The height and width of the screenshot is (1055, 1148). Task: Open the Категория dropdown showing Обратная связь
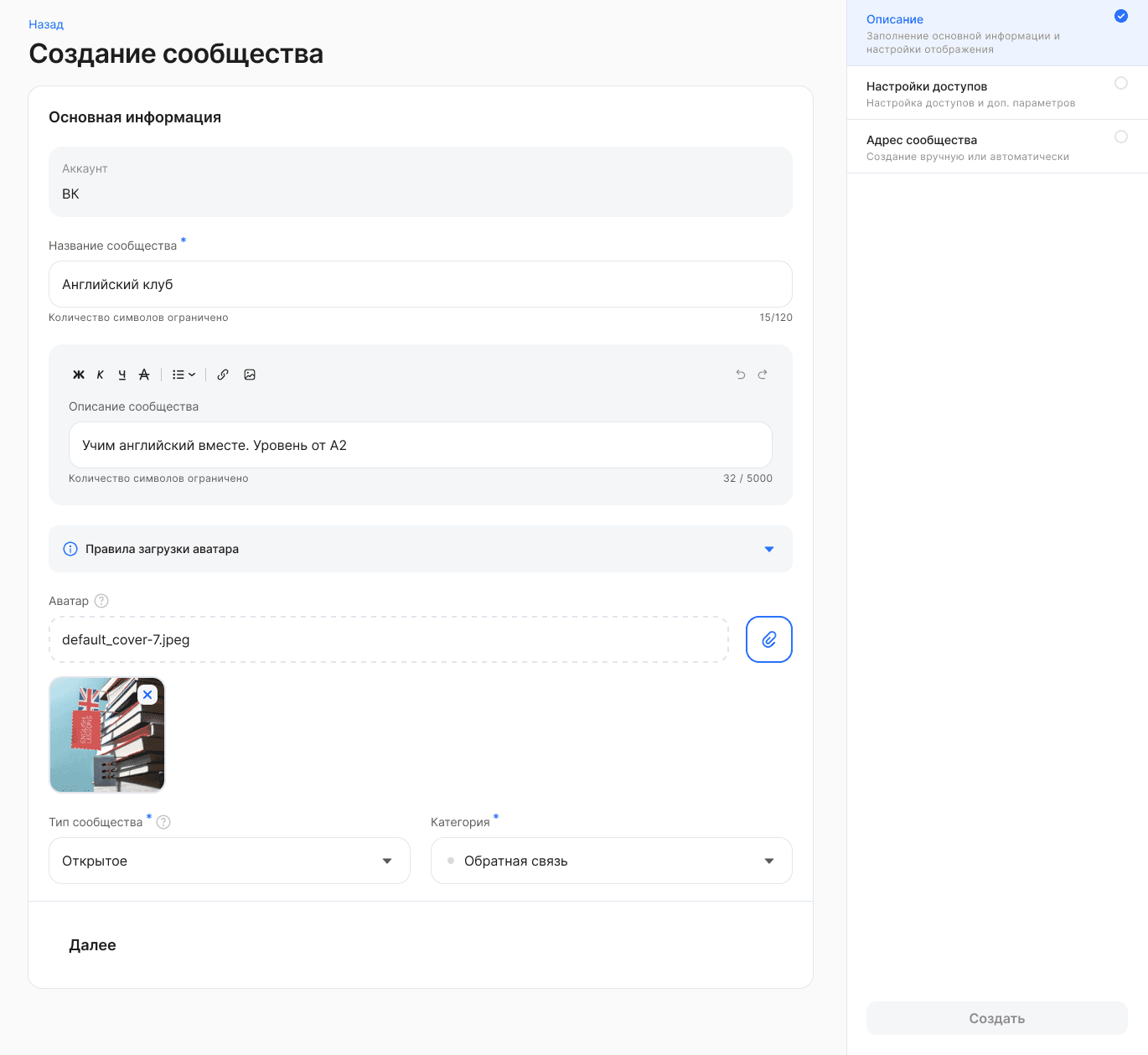(611, 861)
